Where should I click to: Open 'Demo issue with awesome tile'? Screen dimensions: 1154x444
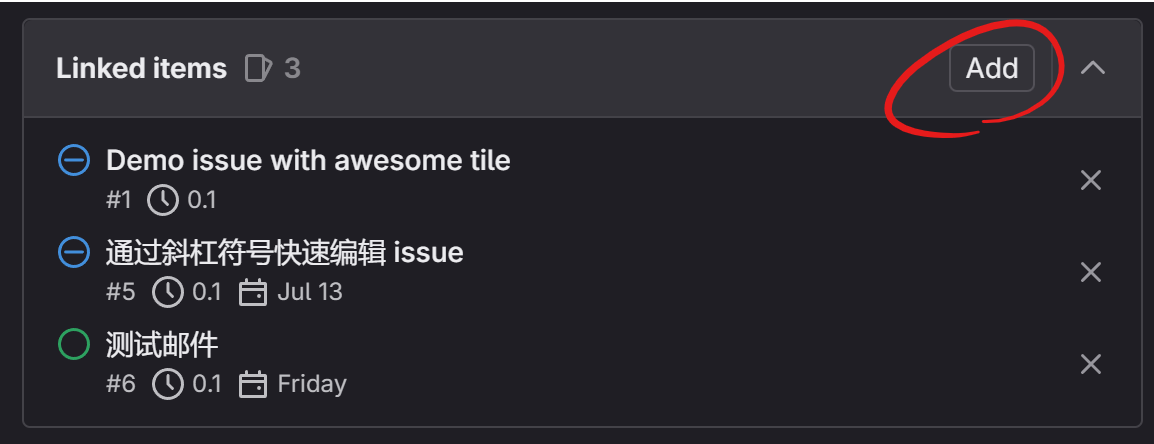(x=308, y=160)
